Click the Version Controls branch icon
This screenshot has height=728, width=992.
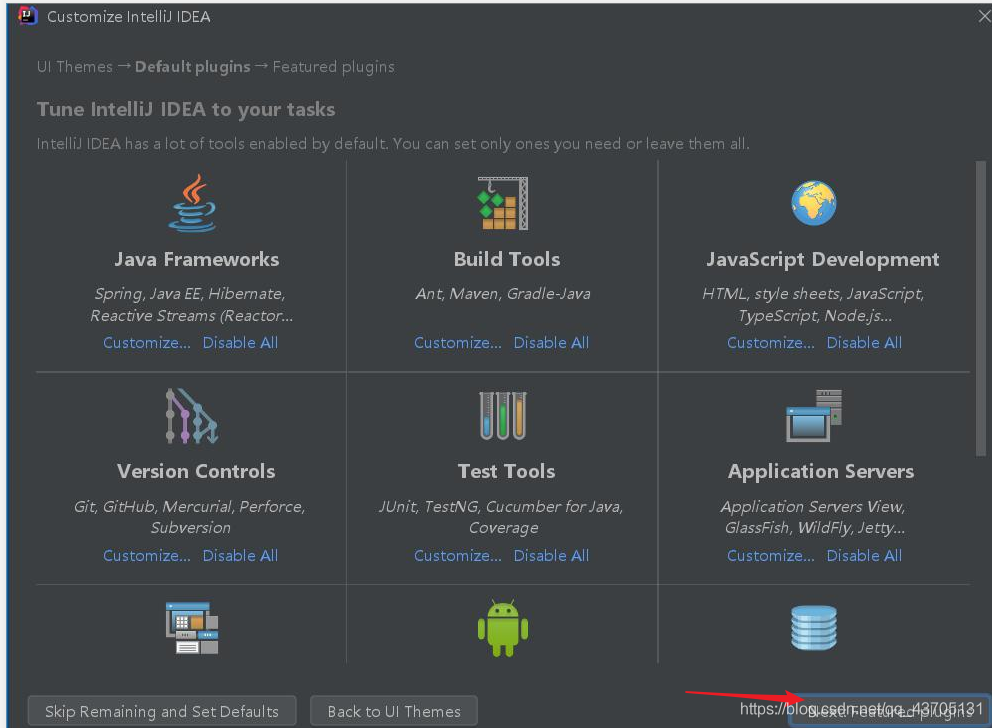click(x=192, y=416)
